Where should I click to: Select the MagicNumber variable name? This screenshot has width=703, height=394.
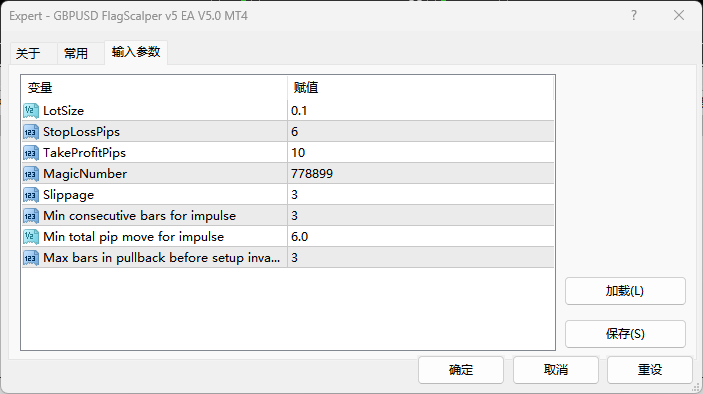click(x=85, y=174)
